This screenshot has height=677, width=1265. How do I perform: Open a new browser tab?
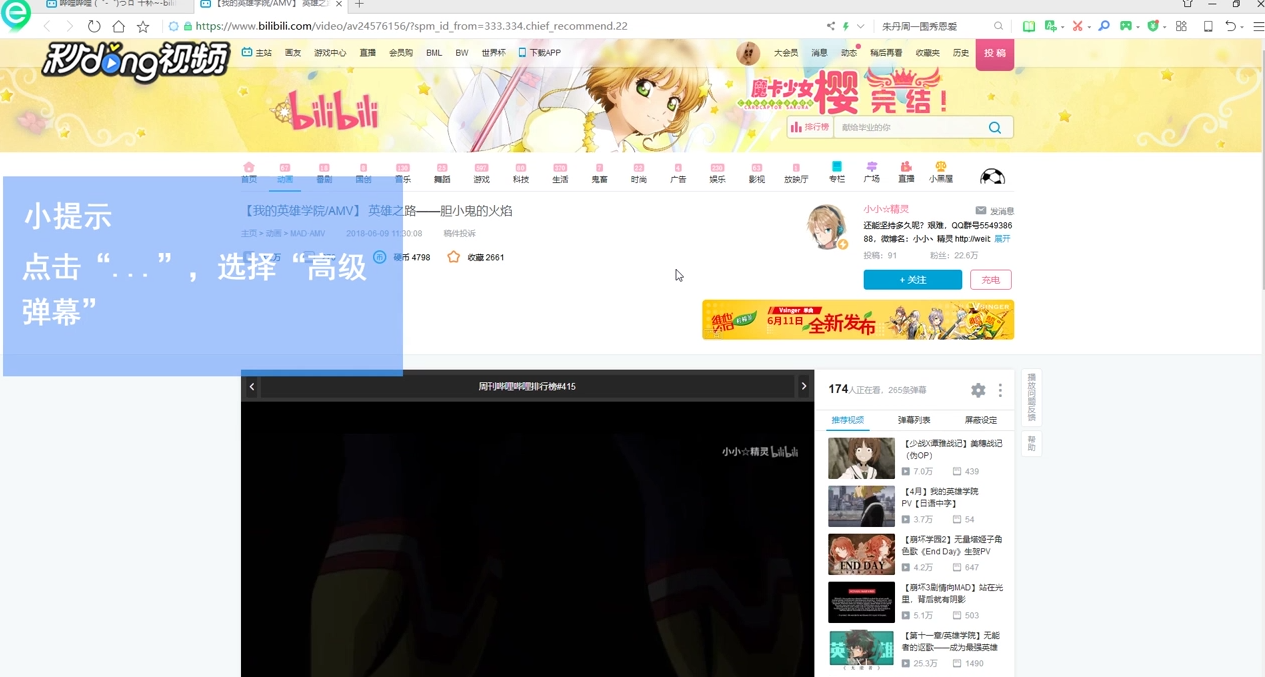(359, 5)
